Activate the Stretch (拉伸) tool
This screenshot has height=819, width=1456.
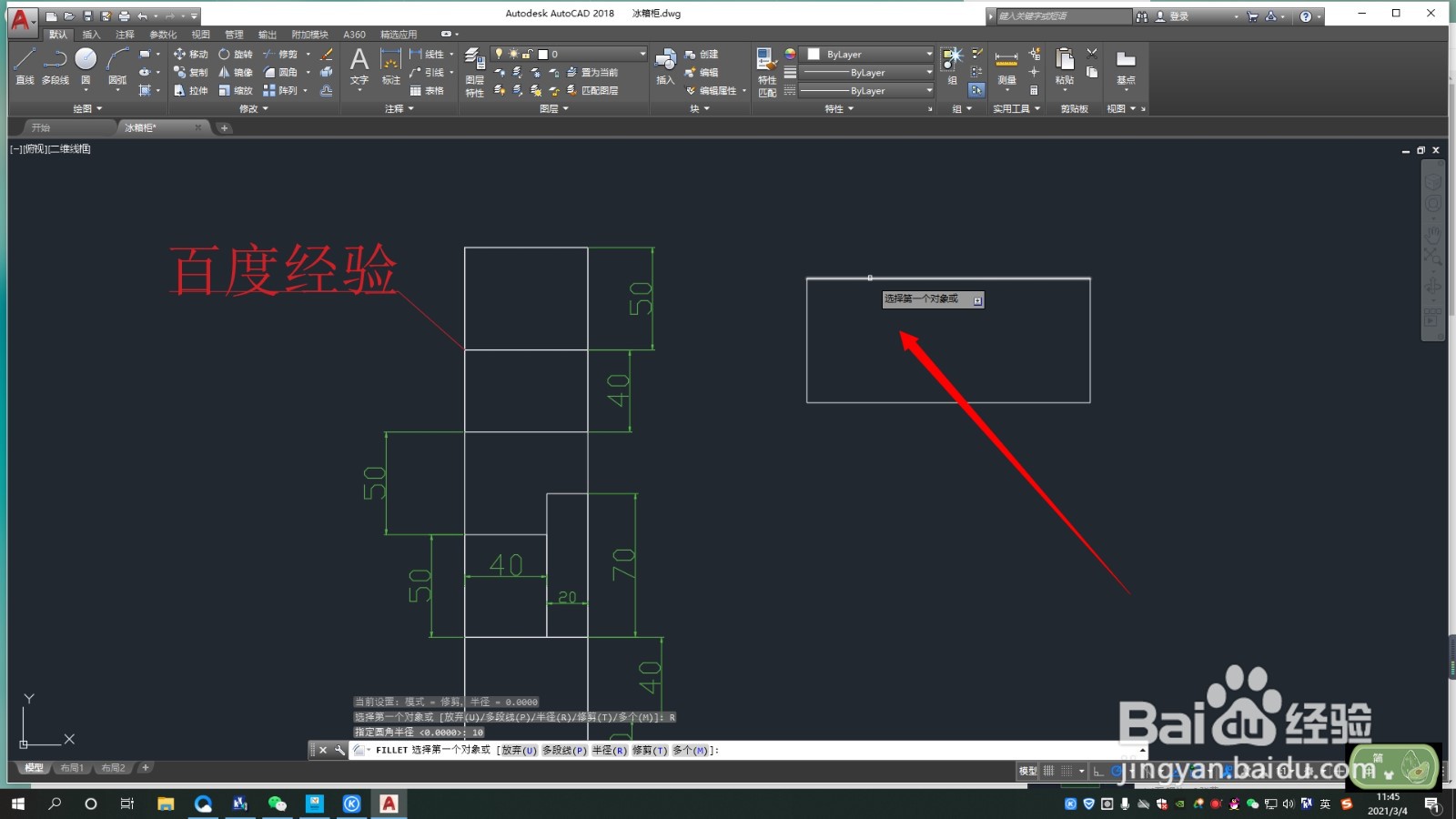[191, 91]
